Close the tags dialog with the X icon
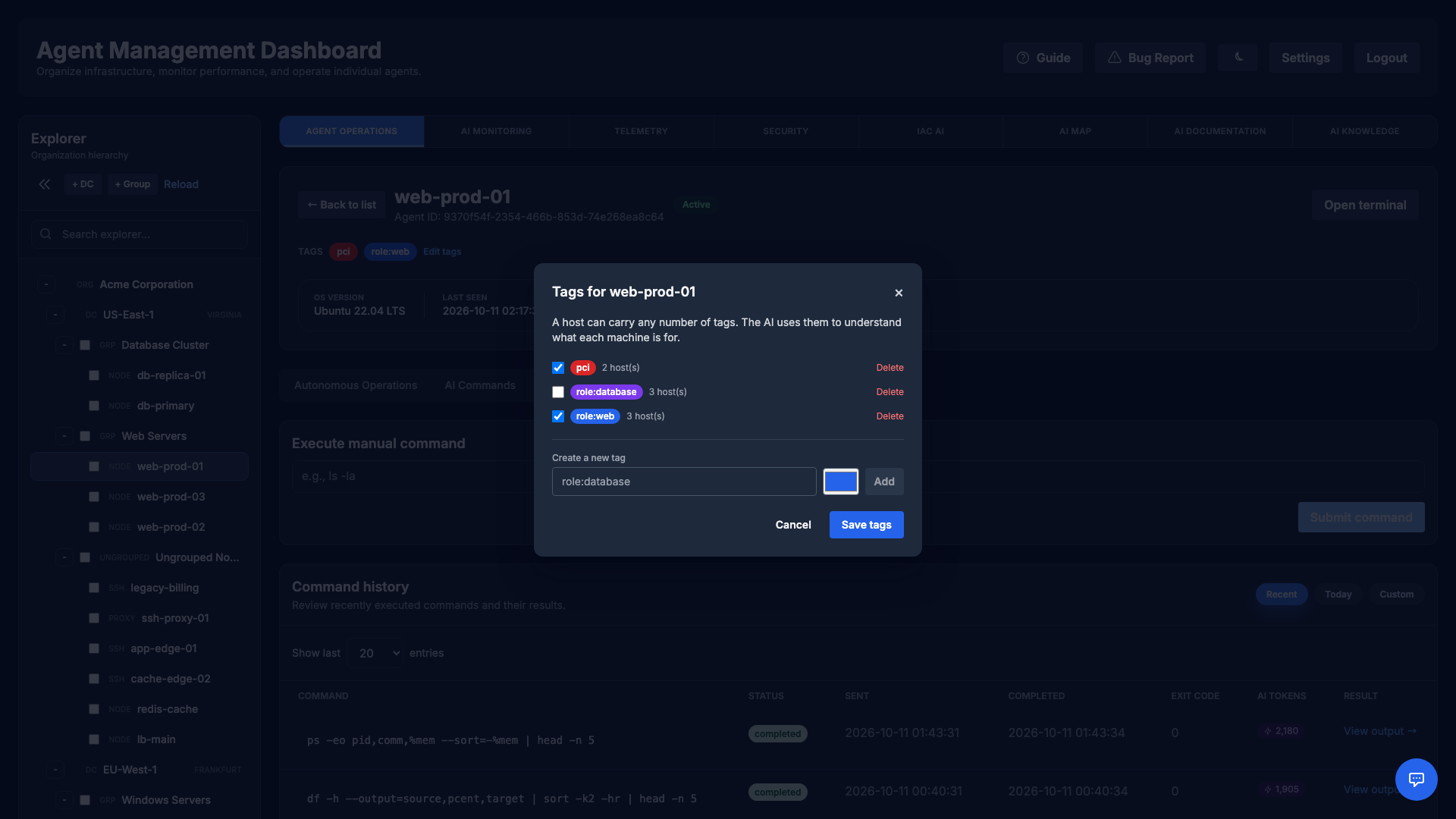The height and width of the screenshot is (819, 1456). (899, 293)
